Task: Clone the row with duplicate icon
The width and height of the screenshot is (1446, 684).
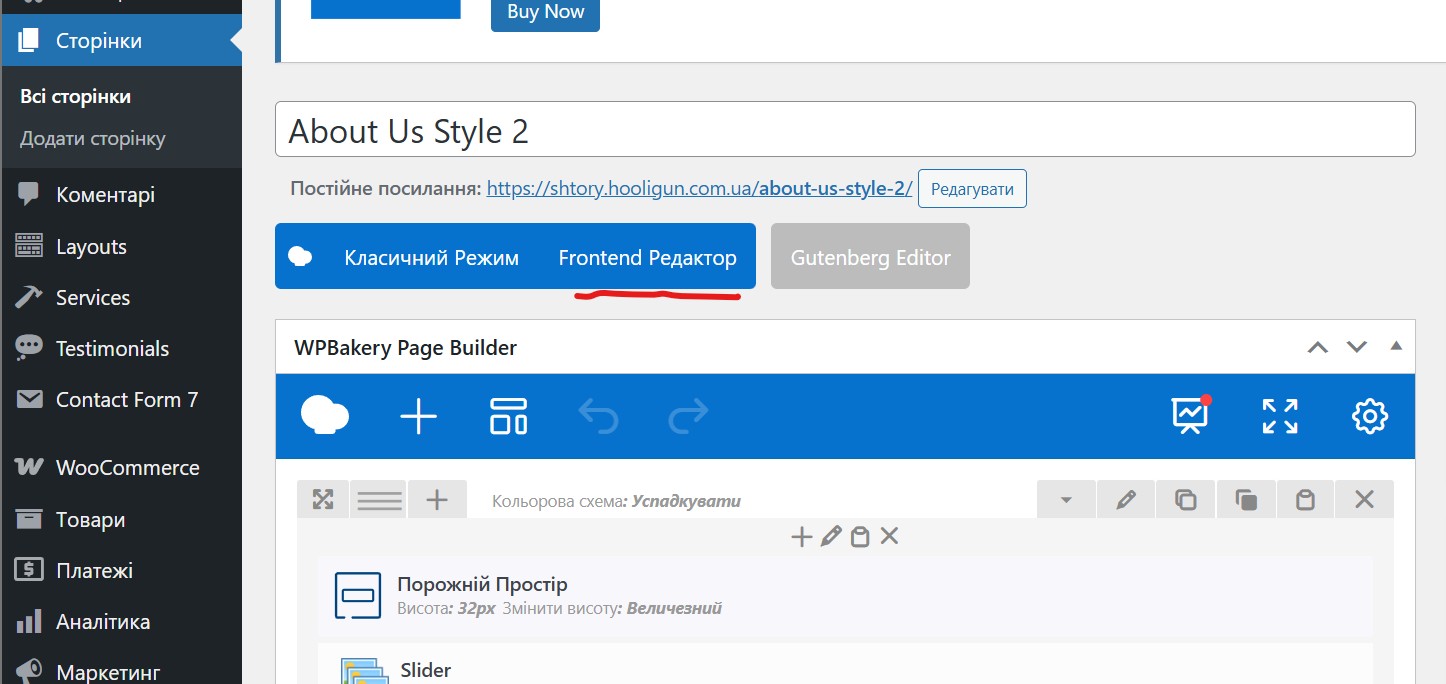Action: click(1186, 500)
